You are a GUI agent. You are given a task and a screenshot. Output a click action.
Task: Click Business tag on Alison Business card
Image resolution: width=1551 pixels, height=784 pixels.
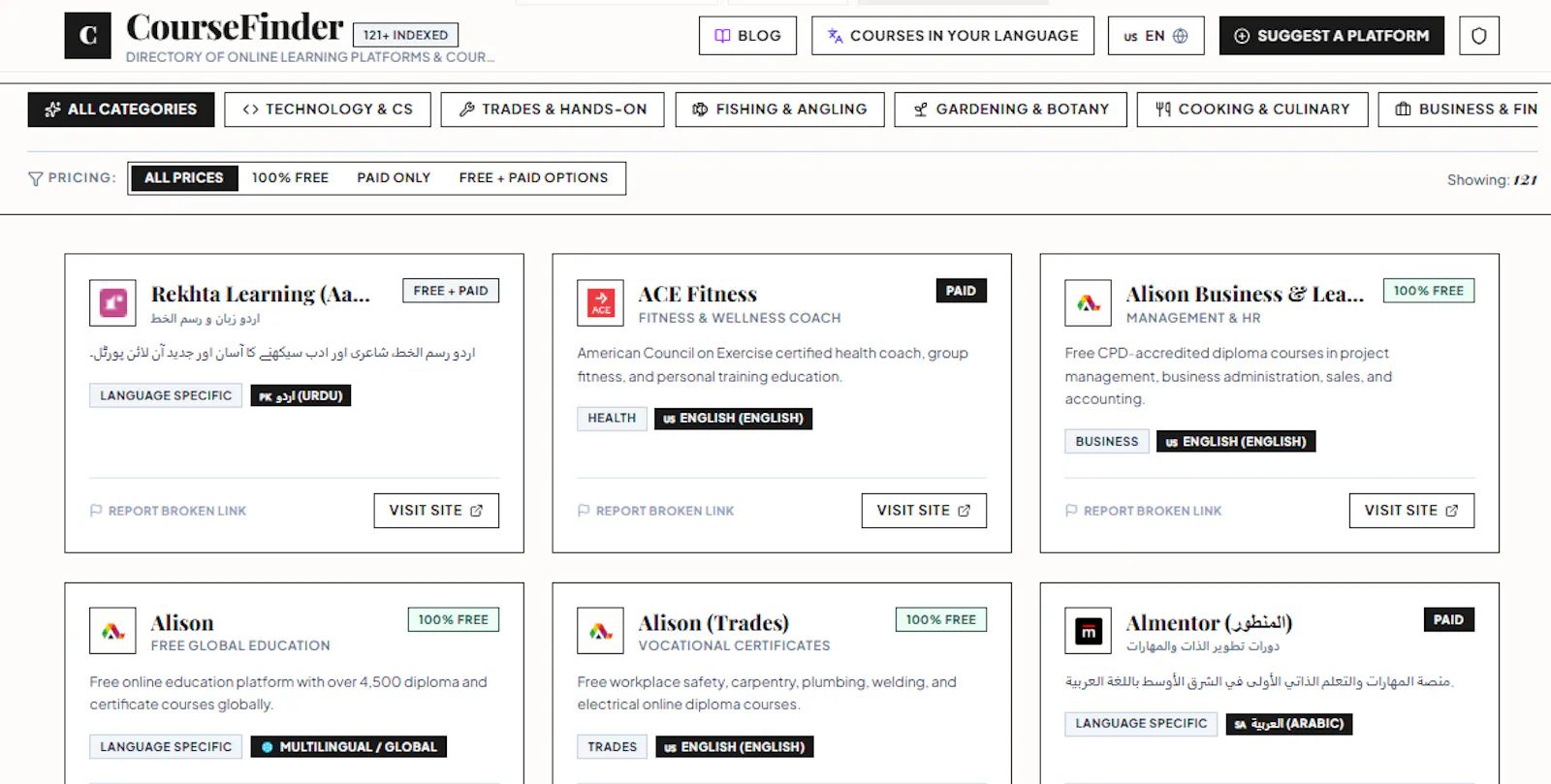(x=1106, y=442)
